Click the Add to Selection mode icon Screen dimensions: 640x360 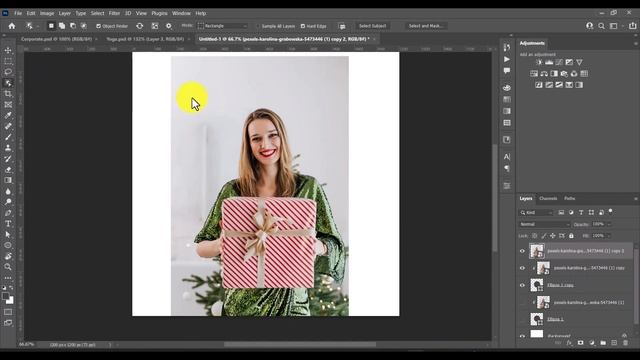click(x=62, y=26)
